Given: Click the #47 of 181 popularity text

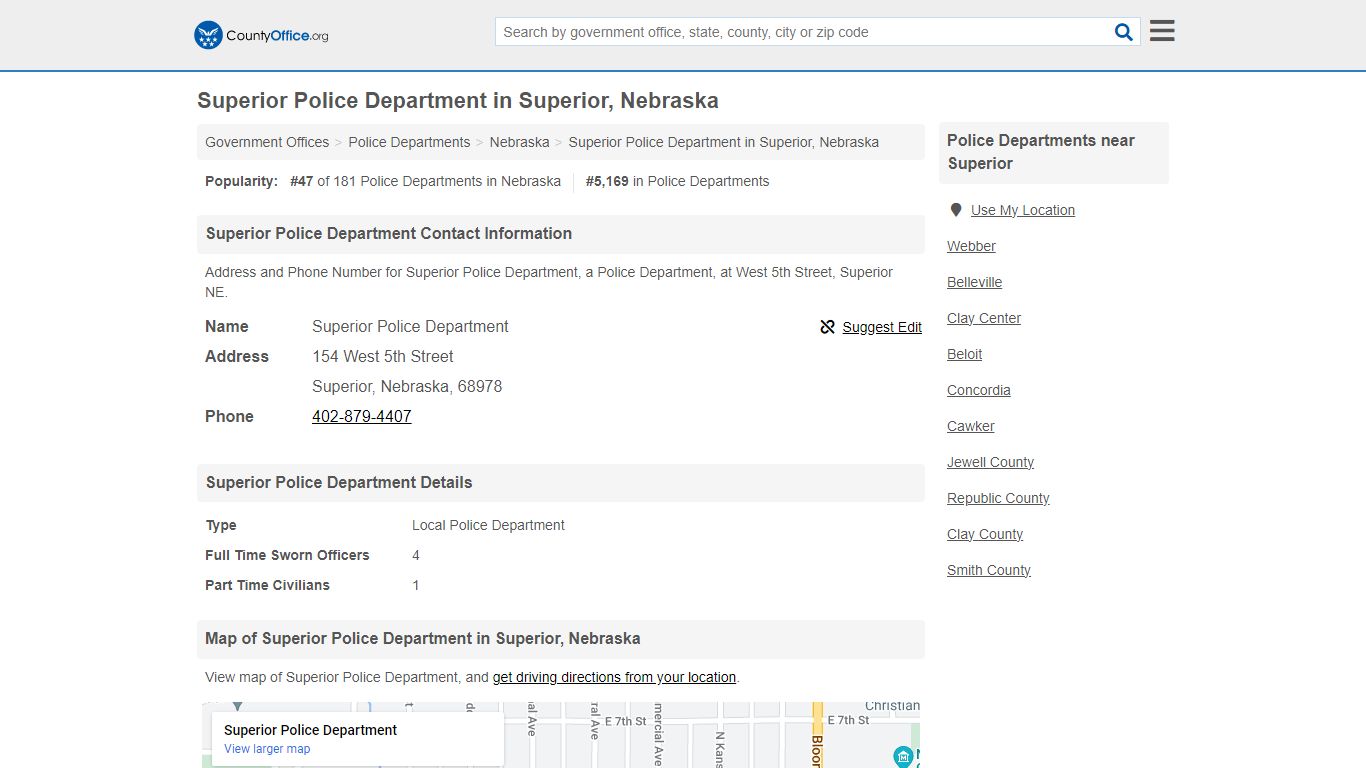Looking at the screenshot, I should (425, 181).
